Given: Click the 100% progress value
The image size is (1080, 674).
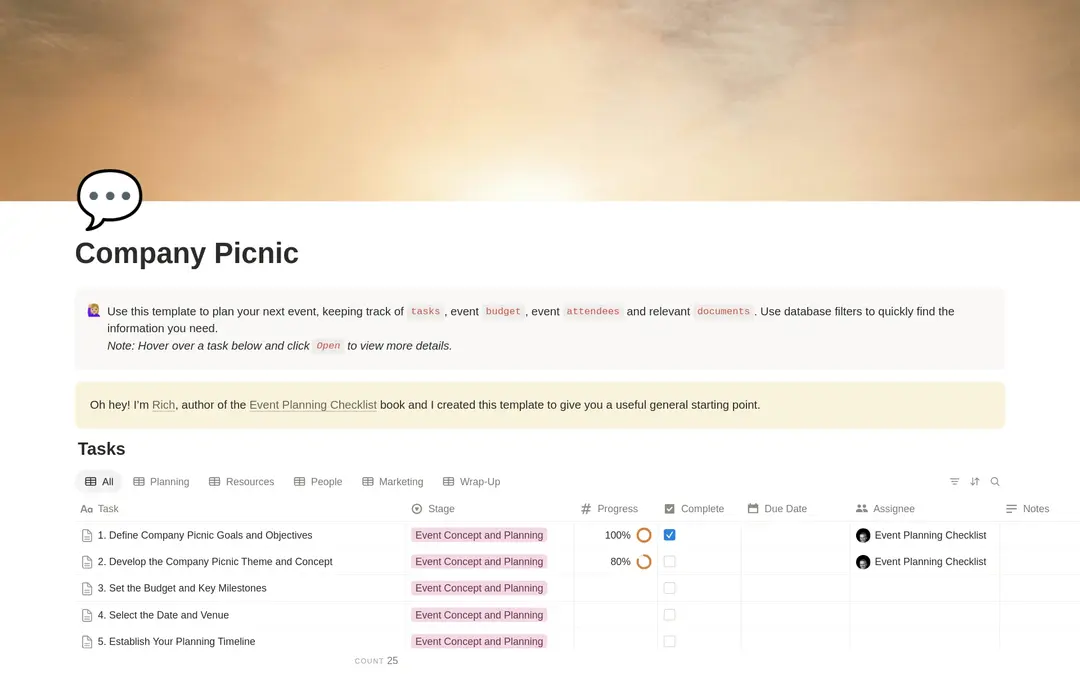Looking at the screenshot, I should [618, 535].
